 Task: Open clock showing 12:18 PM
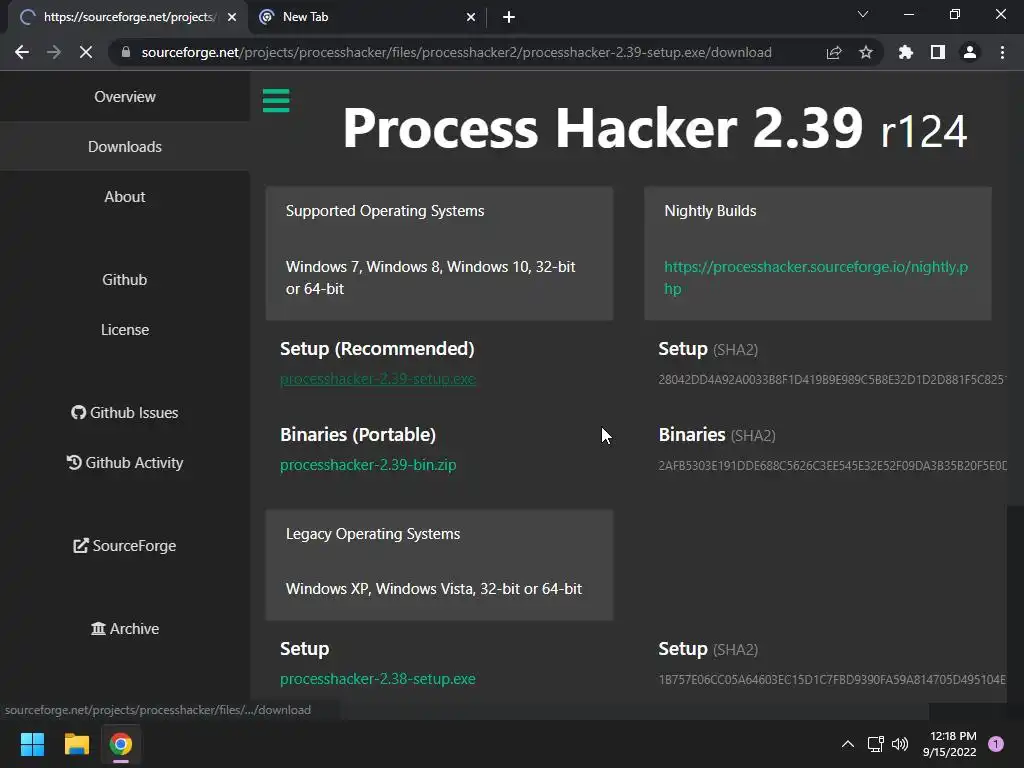click(950, 744)
